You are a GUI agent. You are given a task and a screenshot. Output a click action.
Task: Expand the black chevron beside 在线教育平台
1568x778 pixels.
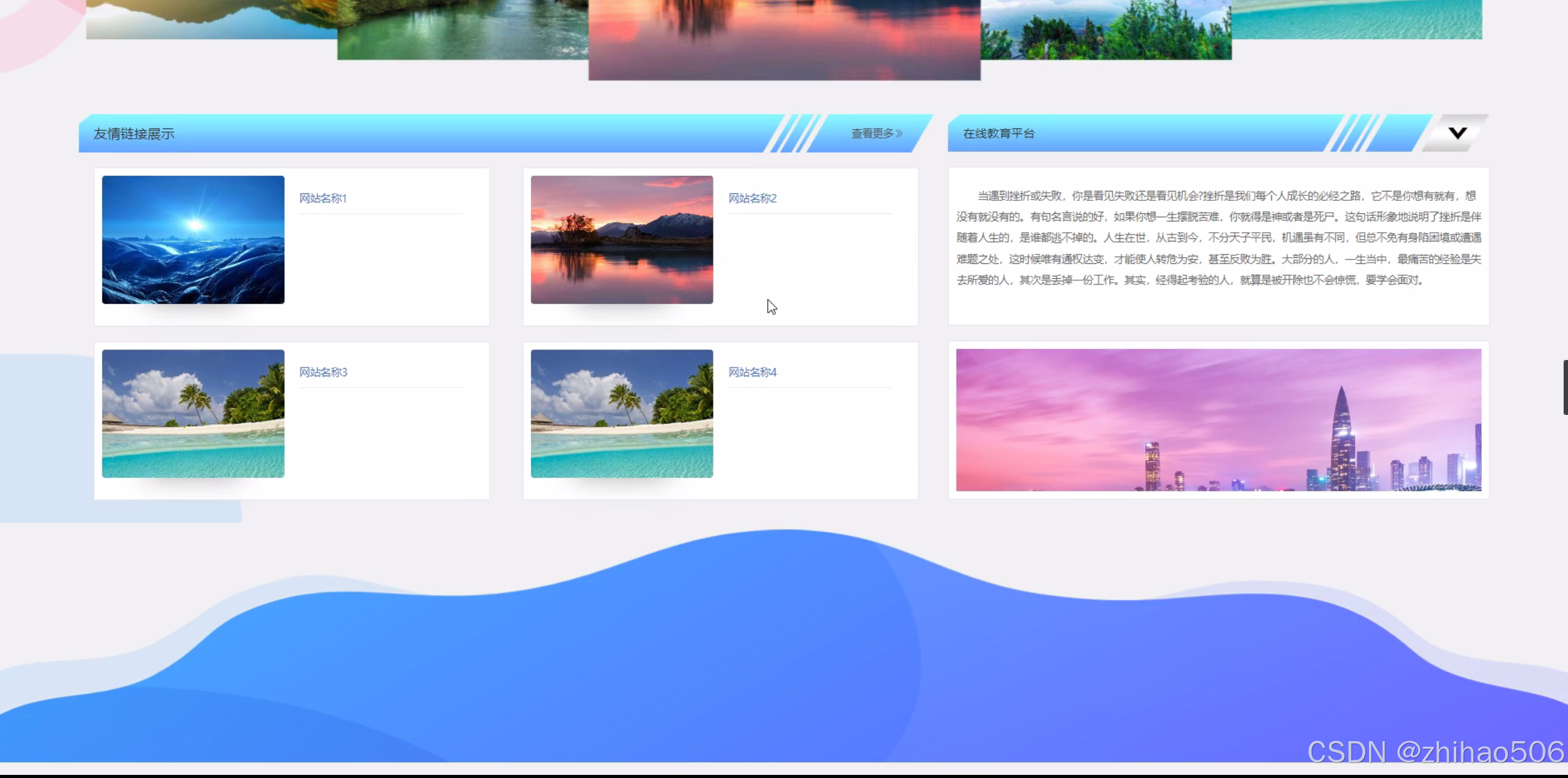(1457, 133)
